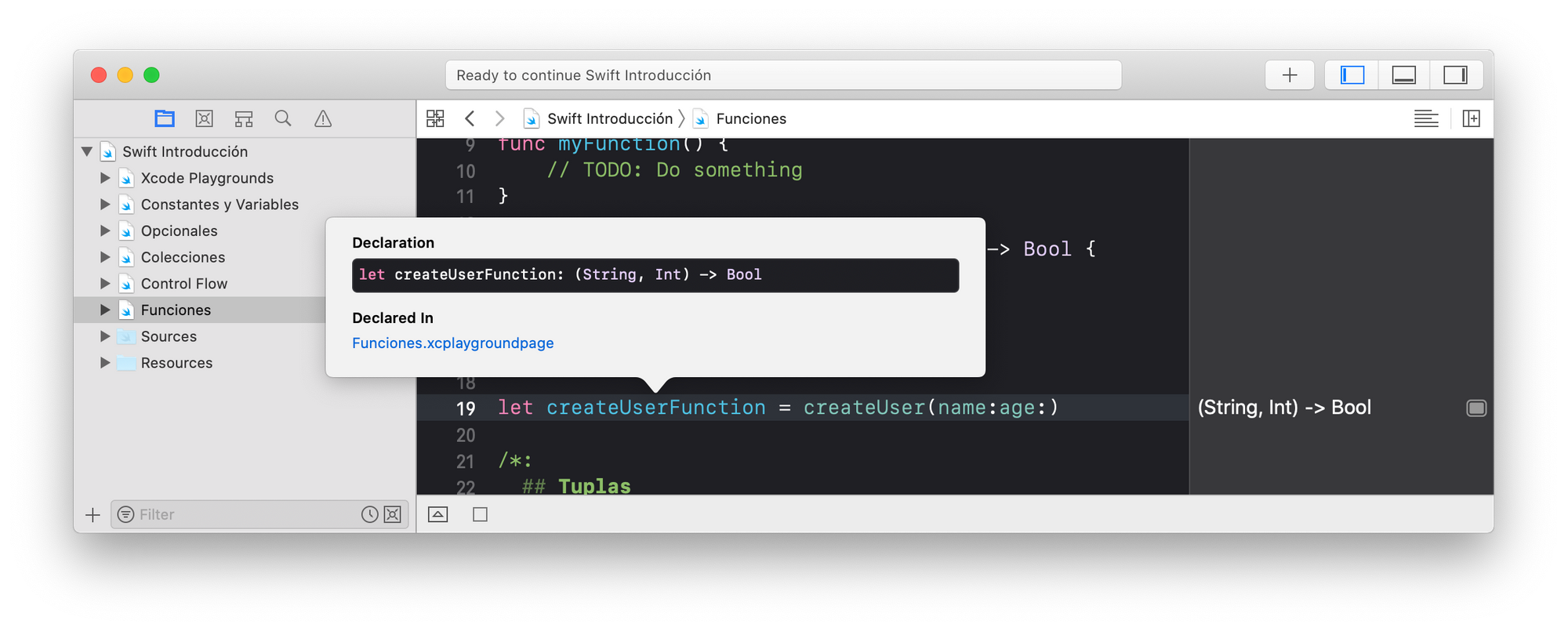Screen dimensions: 1568x631
Task: Expand the Opcionales playground page
Action: [x=105, y=230]
